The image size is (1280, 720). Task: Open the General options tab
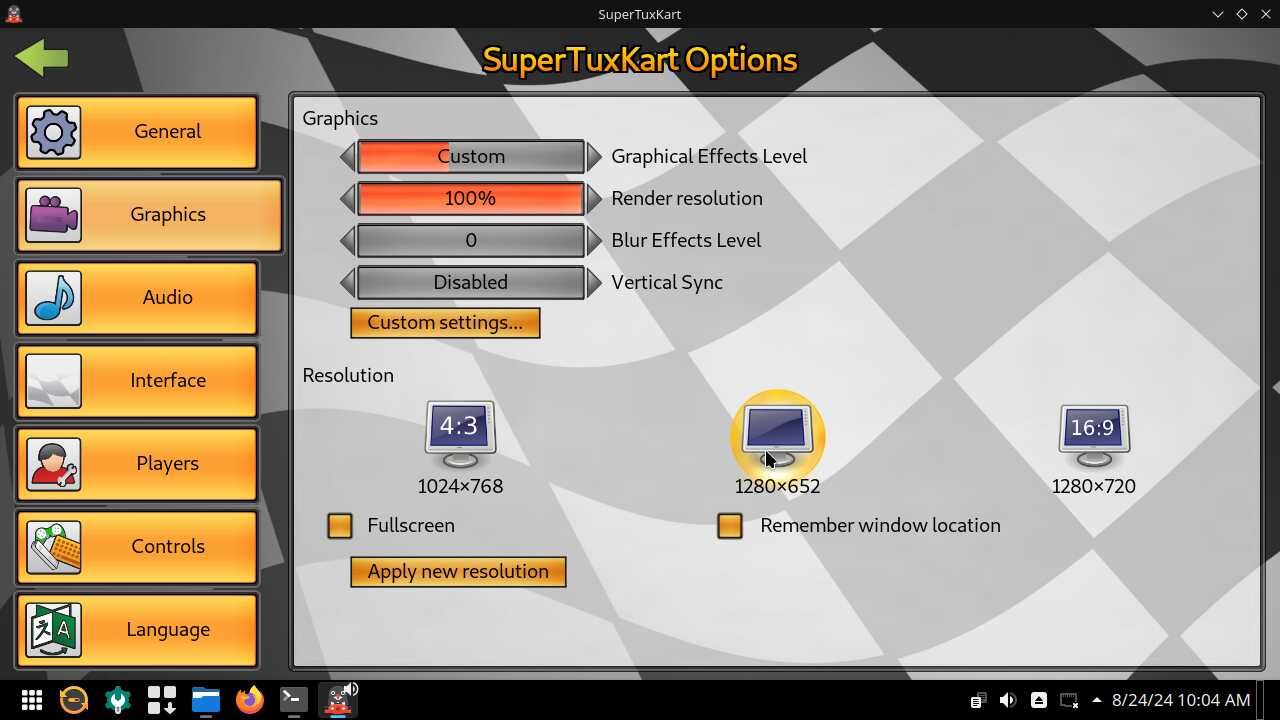pyautogui.click(x=137, y=132)
